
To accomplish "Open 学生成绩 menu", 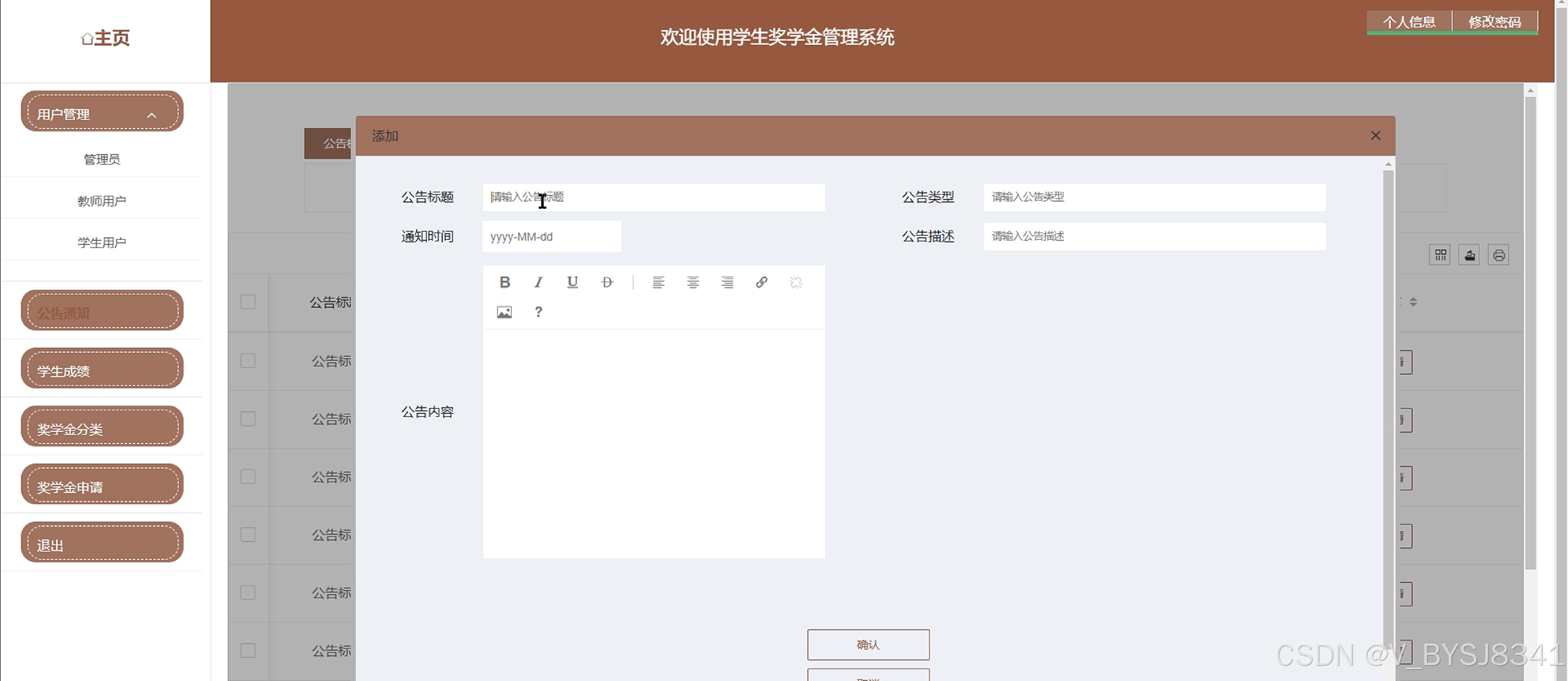I will (x=102, y=368).
